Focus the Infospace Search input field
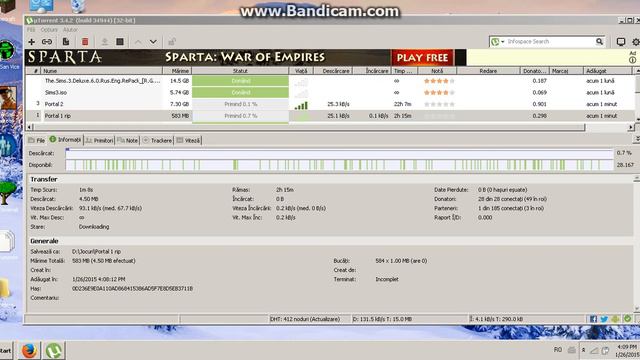 (549, 42)
